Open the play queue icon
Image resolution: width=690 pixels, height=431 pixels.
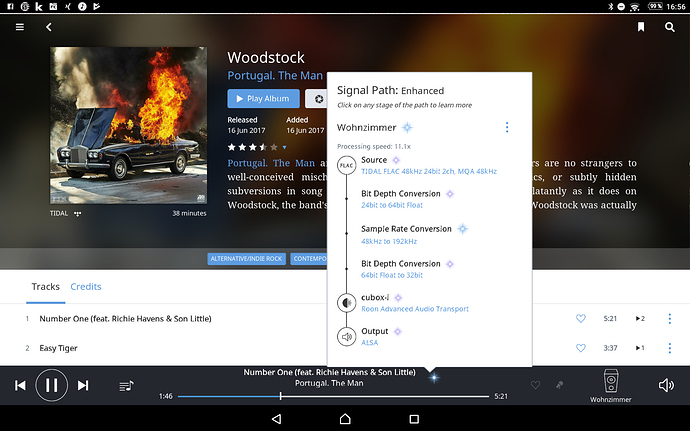[x=126, y=386]
